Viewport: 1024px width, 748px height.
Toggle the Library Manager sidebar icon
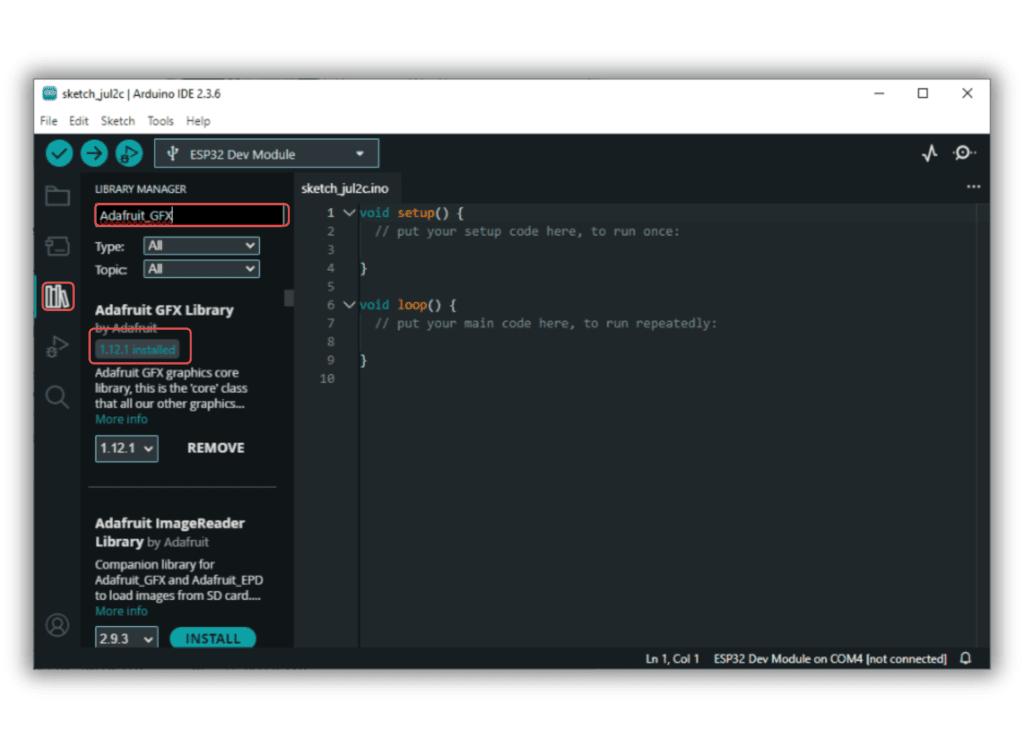tap(57, 297)
